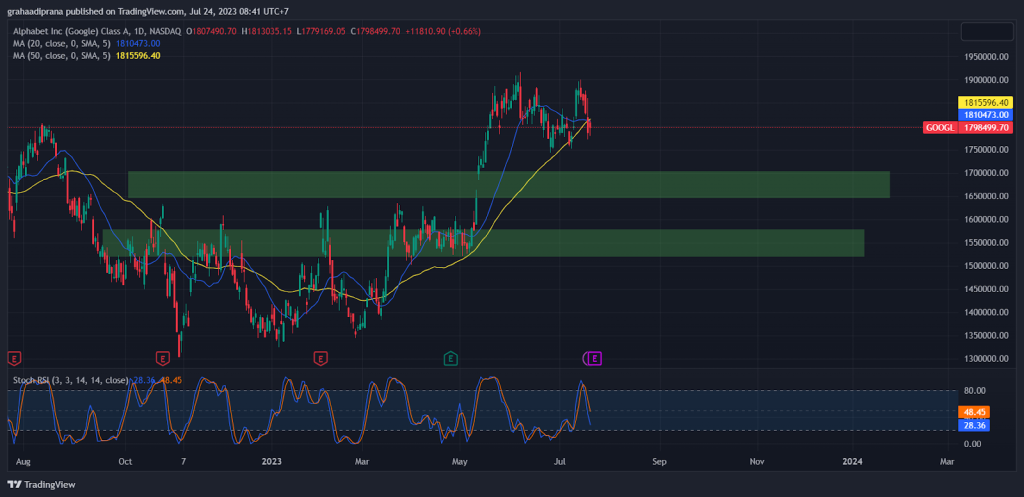Click the 1600000.00 price scale label
Viewport: 1024px width, 497px height.
pos(987,219)
